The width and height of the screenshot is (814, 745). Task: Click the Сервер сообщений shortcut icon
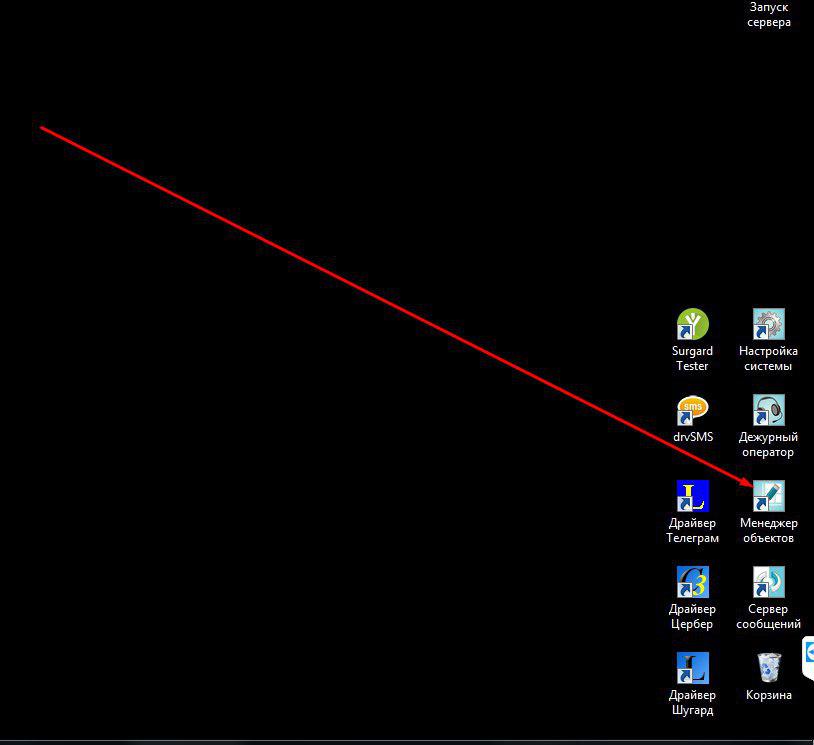[769, 582]
